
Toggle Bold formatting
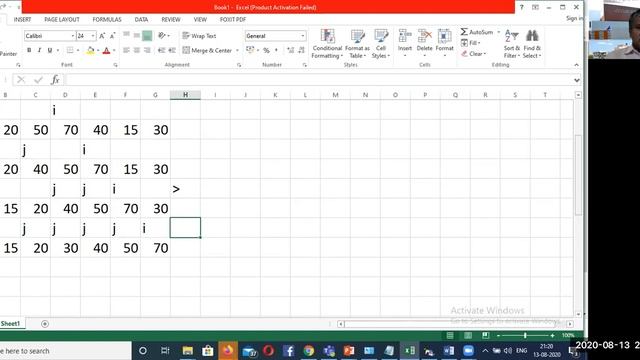[29, 50]
